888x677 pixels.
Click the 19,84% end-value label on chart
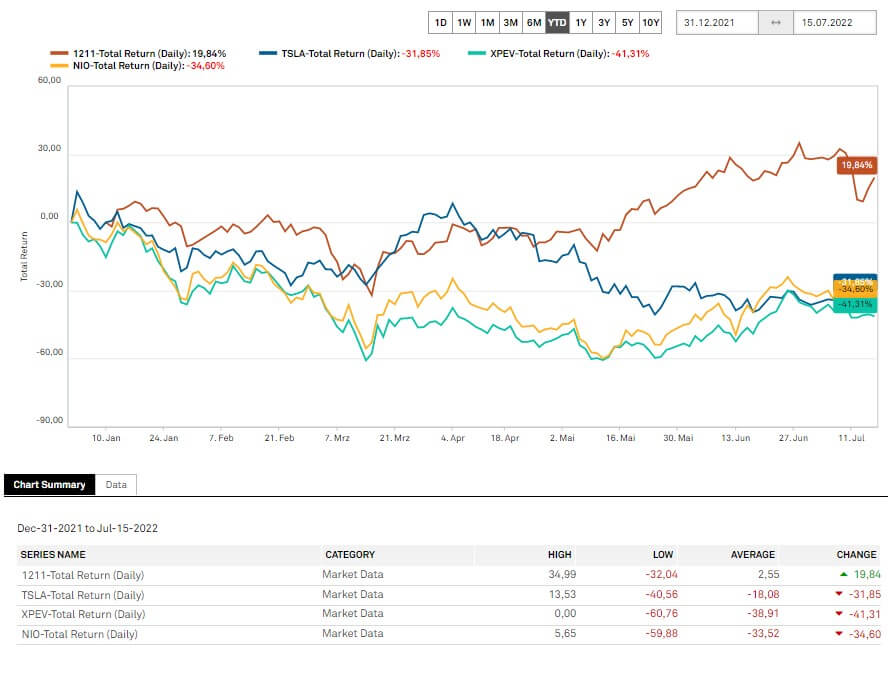[857, 164]
